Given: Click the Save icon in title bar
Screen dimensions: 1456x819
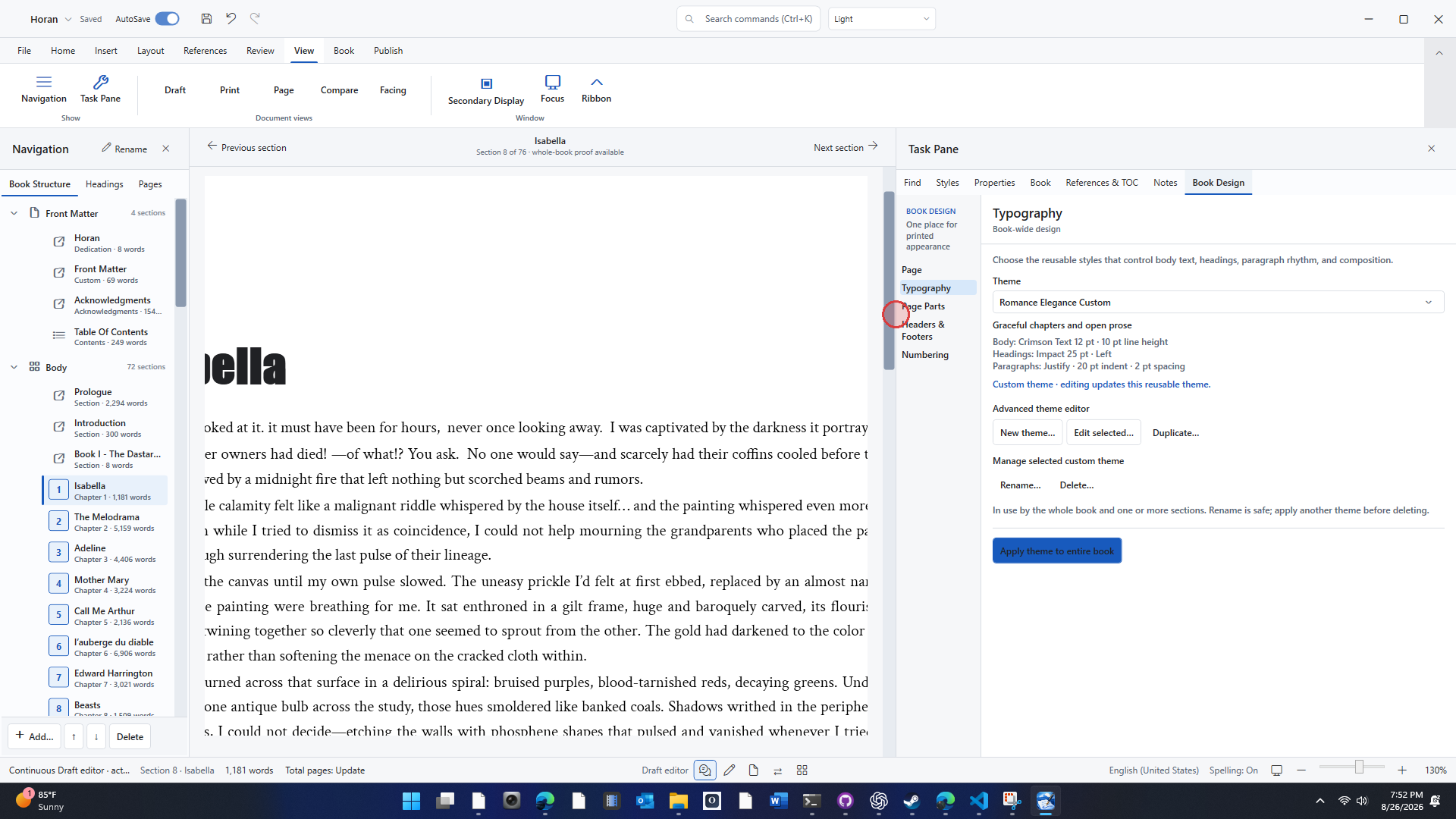Looking at the screenshot, I should click(x=206, y=18).
